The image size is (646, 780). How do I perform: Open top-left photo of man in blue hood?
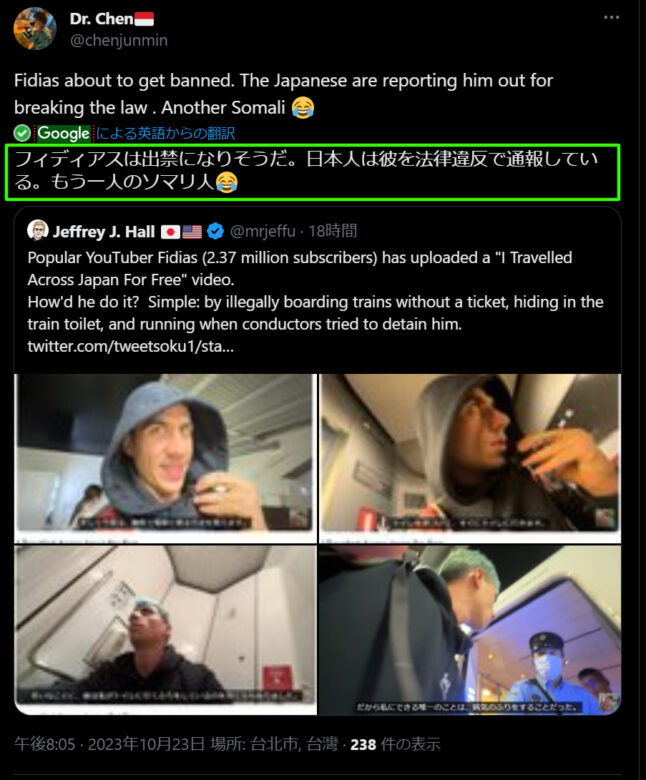(165, 458)
